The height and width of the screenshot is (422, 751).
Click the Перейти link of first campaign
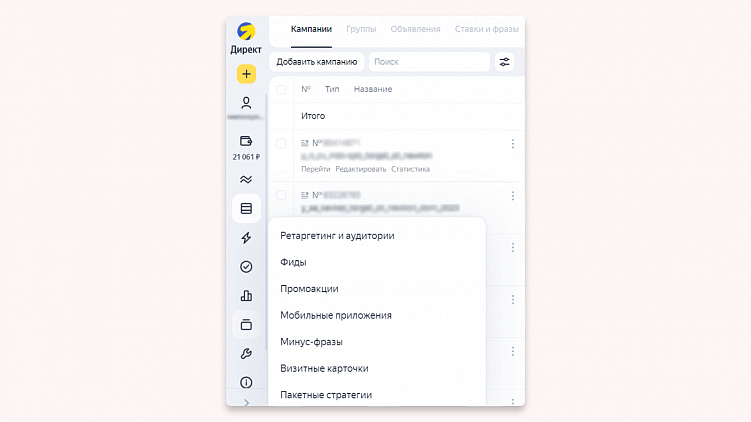(316, 169)
